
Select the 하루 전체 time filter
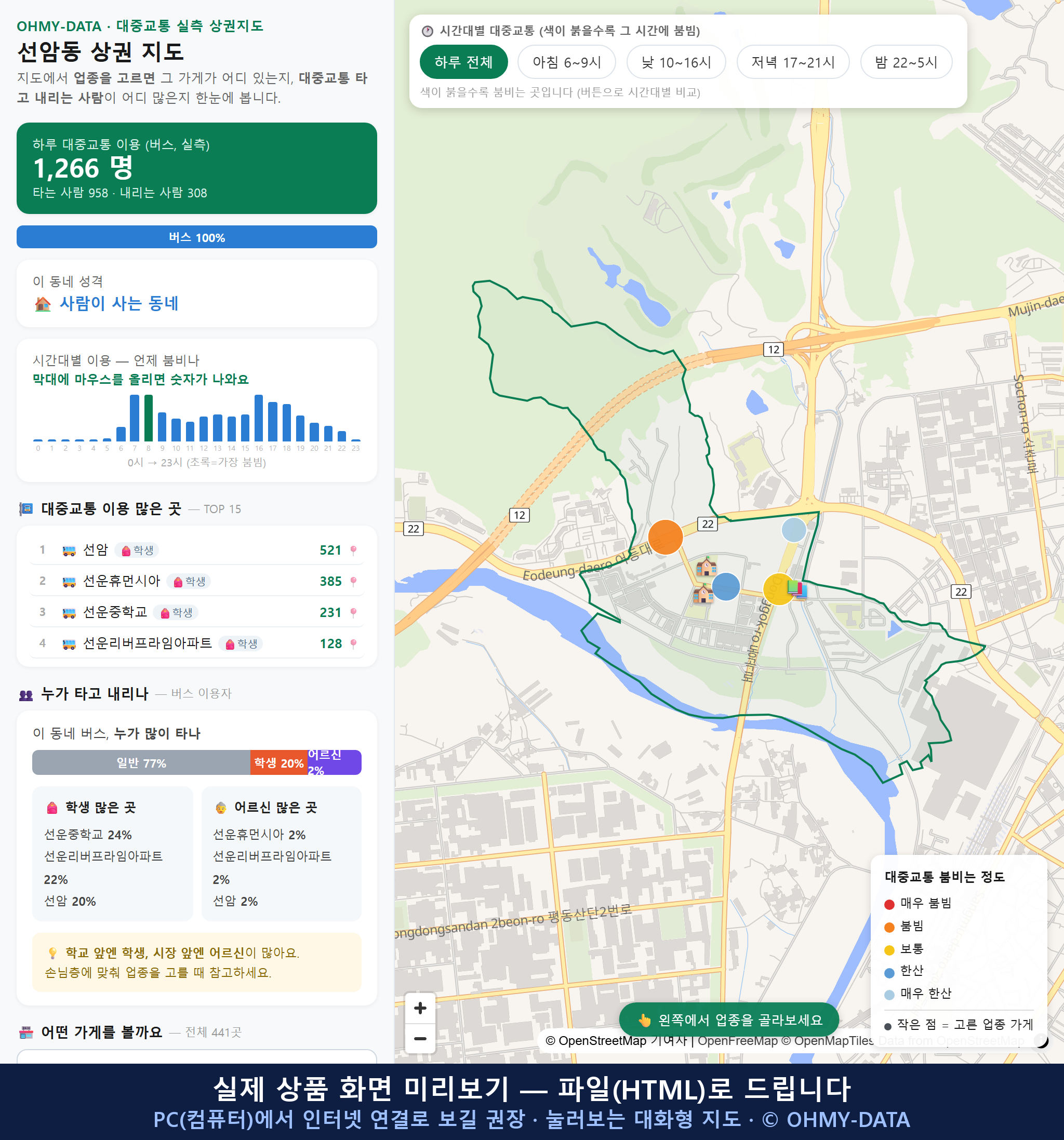click(x=463, y=62)
